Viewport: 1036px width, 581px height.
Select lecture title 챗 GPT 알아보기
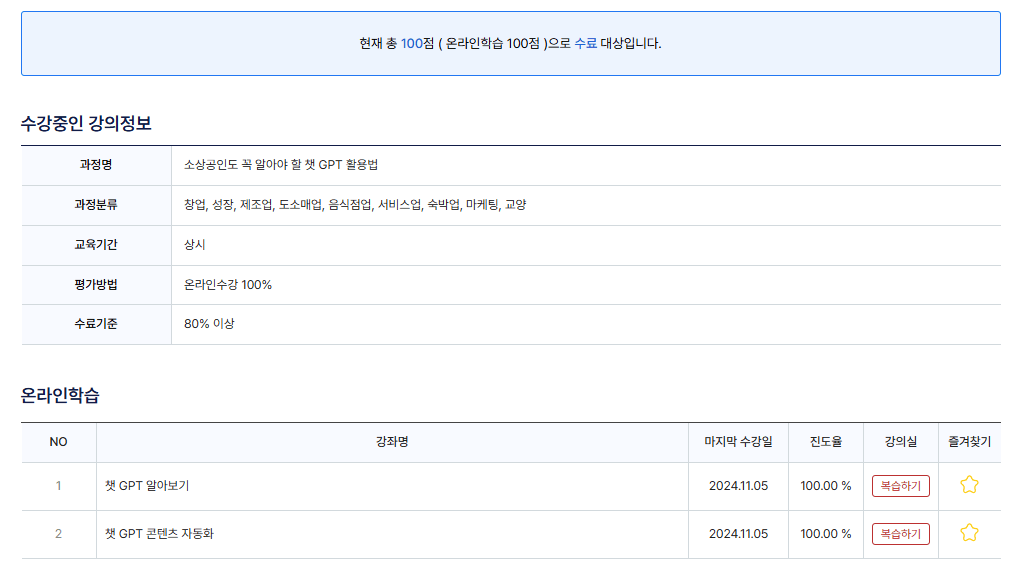click(147, 486)
